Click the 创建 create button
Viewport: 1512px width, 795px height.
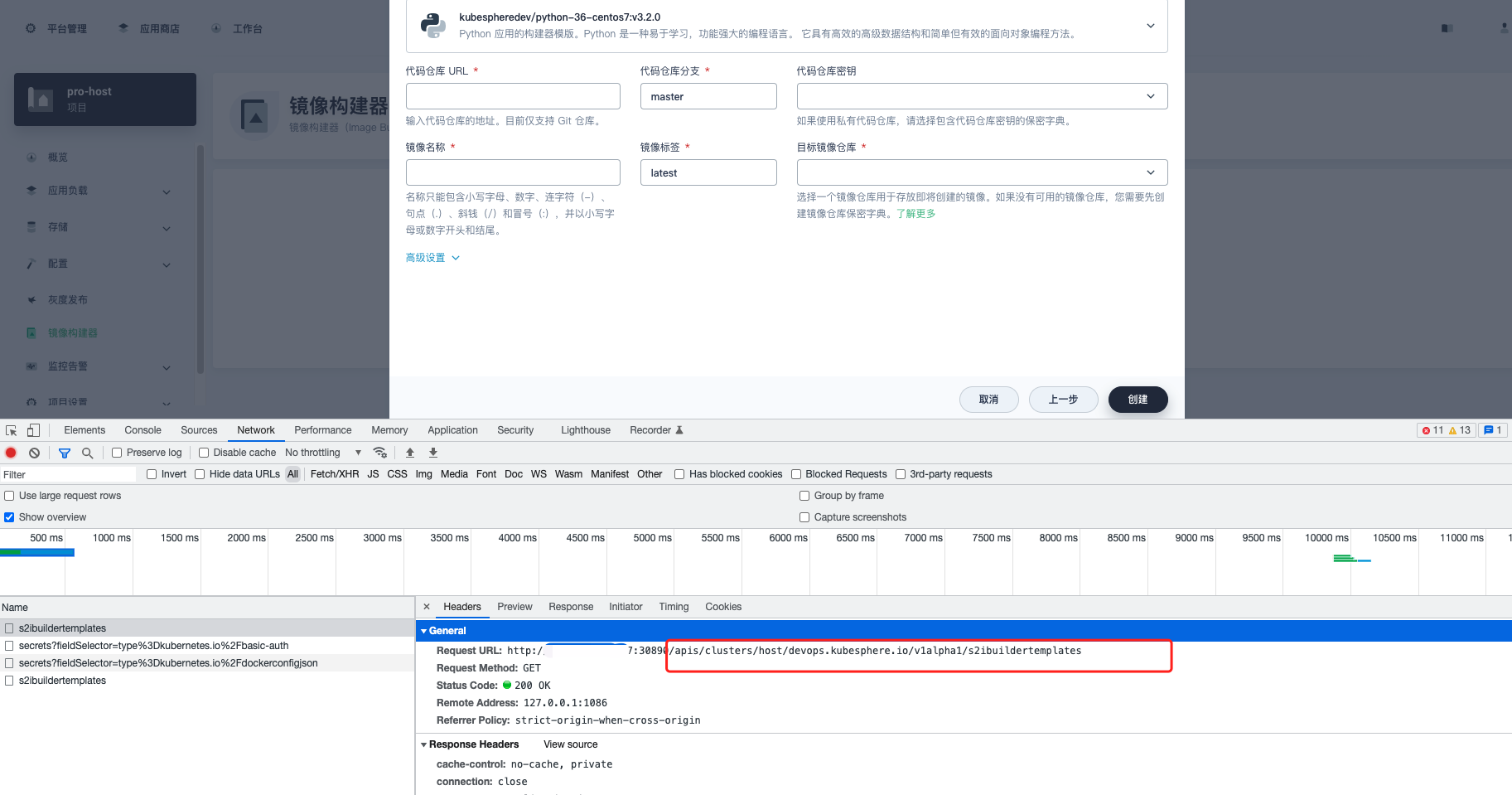[x=1138, y=400]
